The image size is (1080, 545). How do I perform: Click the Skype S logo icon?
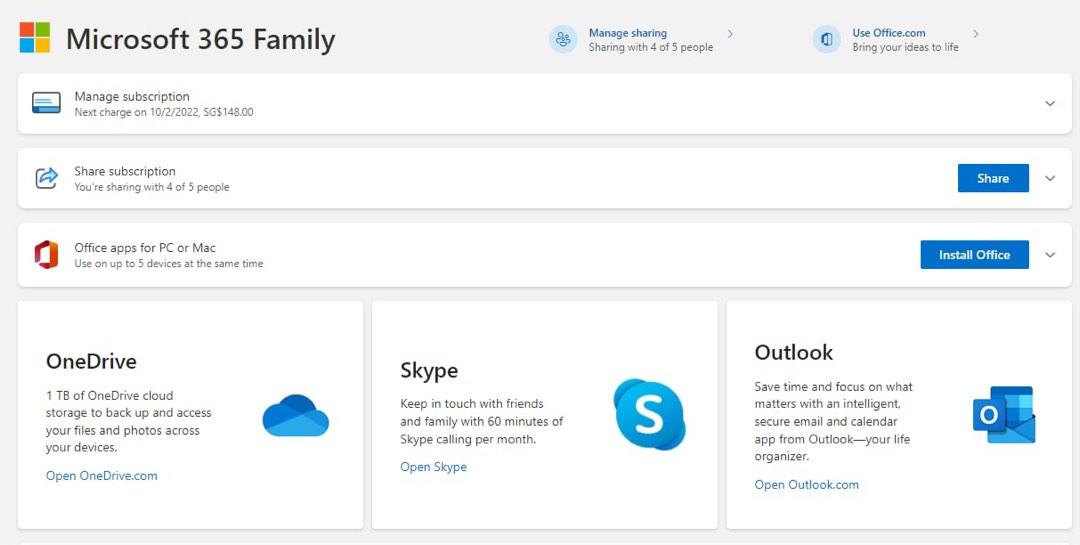(x=650, y=414)
